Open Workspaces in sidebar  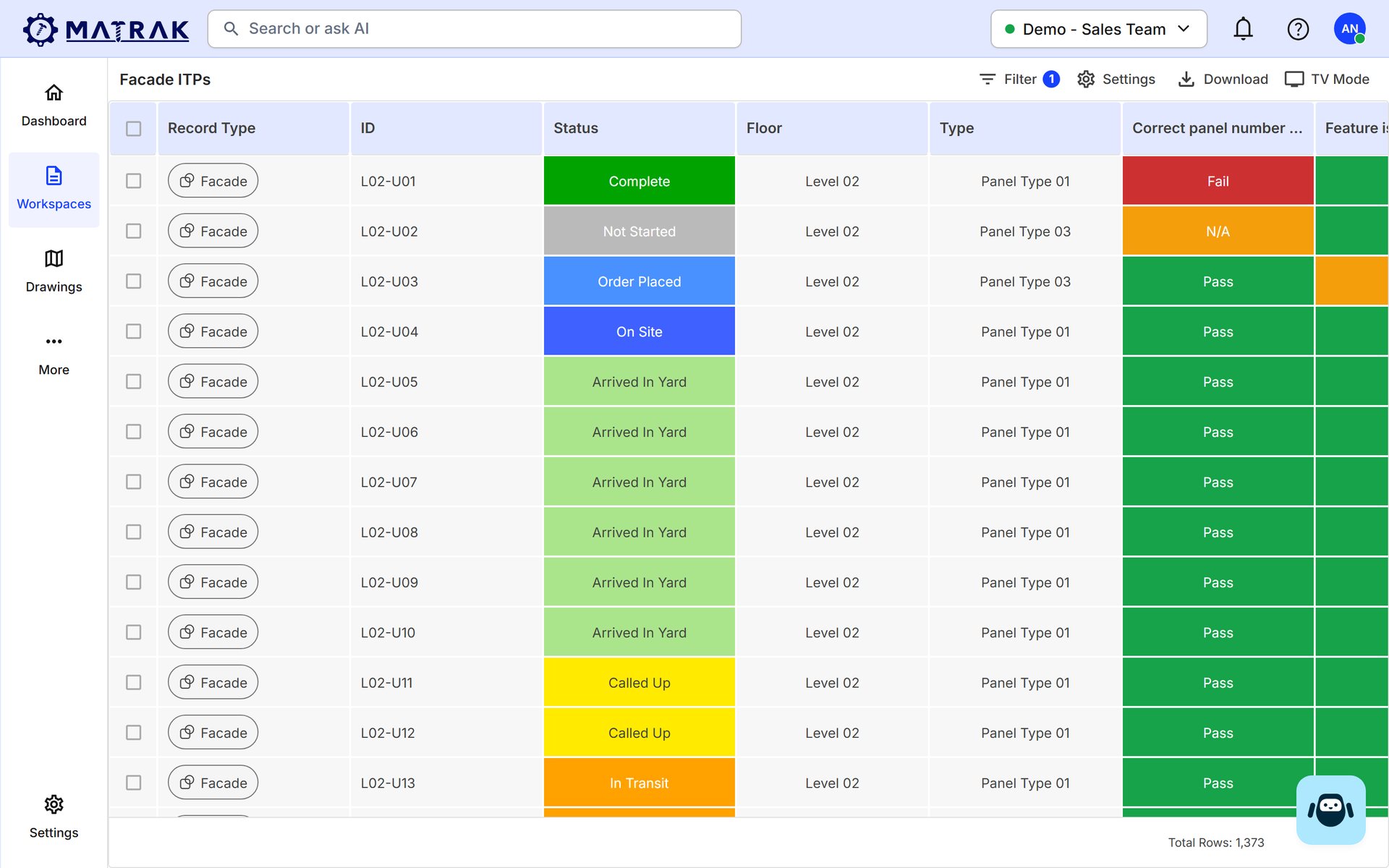tap(54, 190)
